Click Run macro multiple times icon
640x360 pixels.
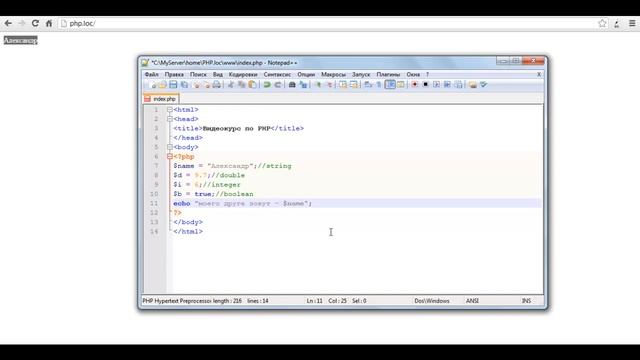pos(447,84)
